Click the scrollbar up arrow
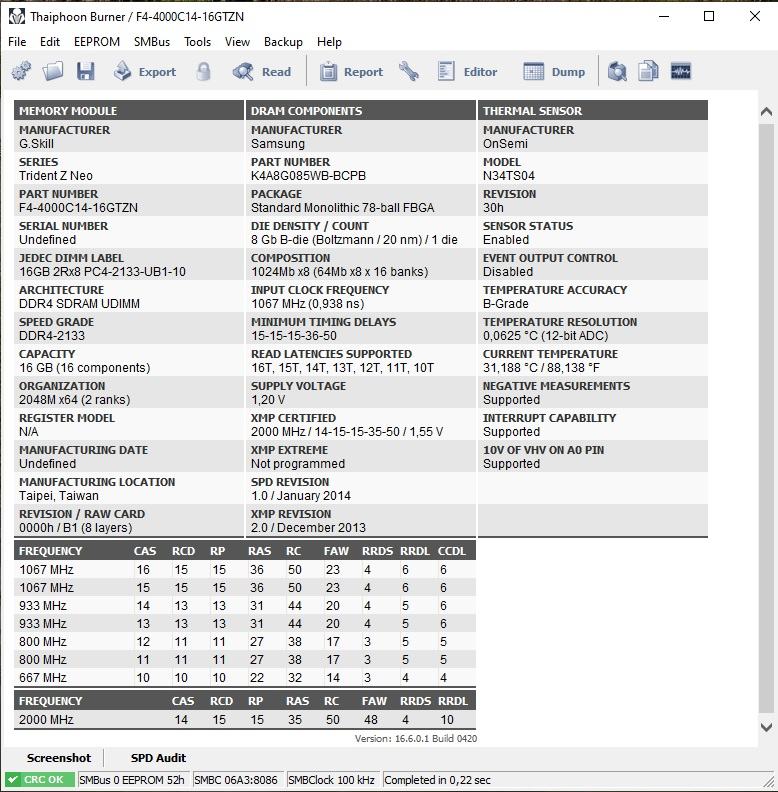Viewport: 778px width, 792px height. coord(766,112)
